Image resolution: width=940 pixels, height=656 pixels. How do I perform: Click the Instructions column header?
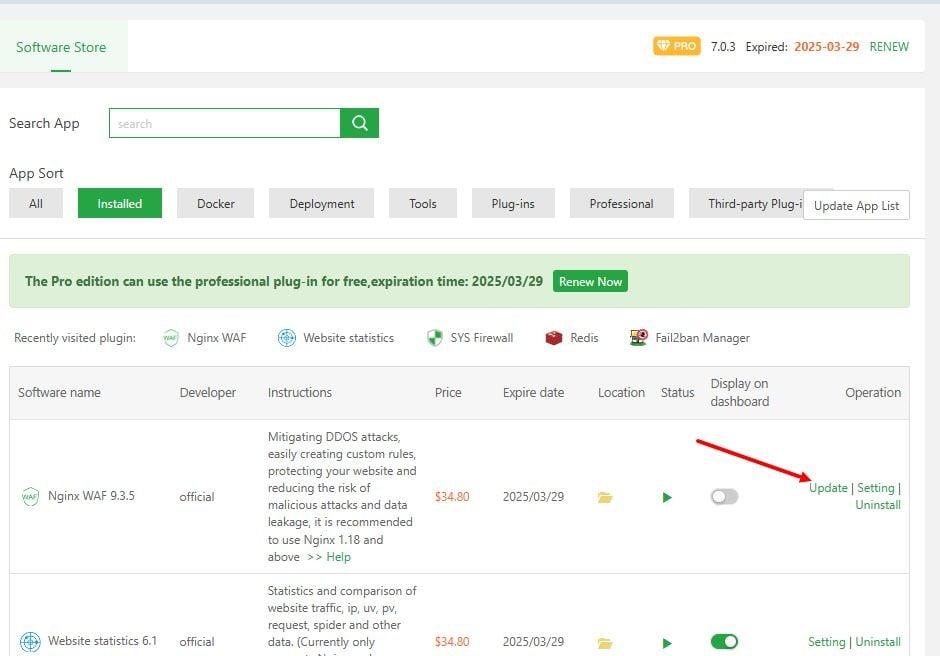coord(300,393)
